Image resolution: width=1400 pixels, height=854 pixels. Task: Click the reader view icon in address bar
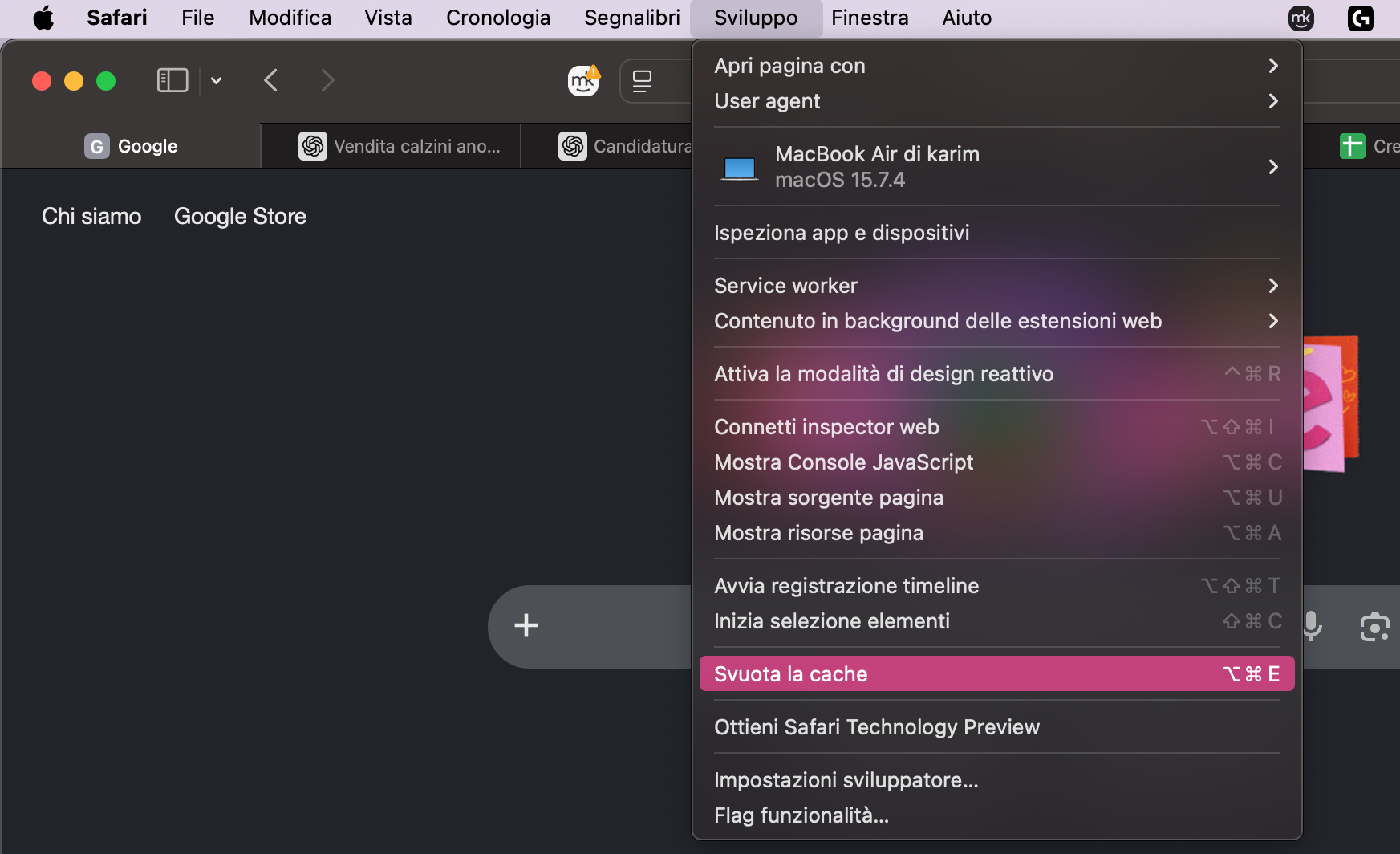point(642,80)
